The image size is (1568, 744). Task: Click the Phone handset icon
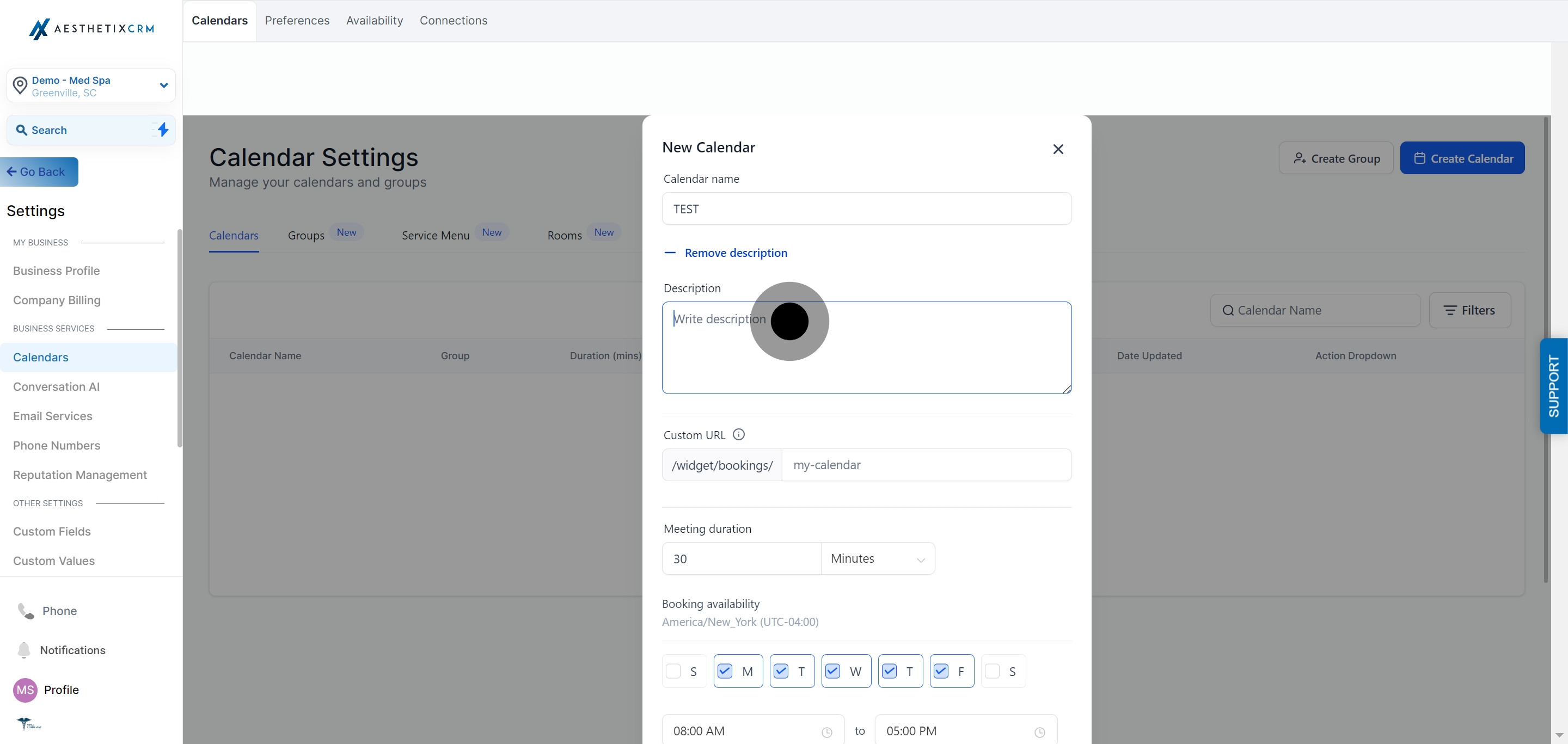point(26,611)
